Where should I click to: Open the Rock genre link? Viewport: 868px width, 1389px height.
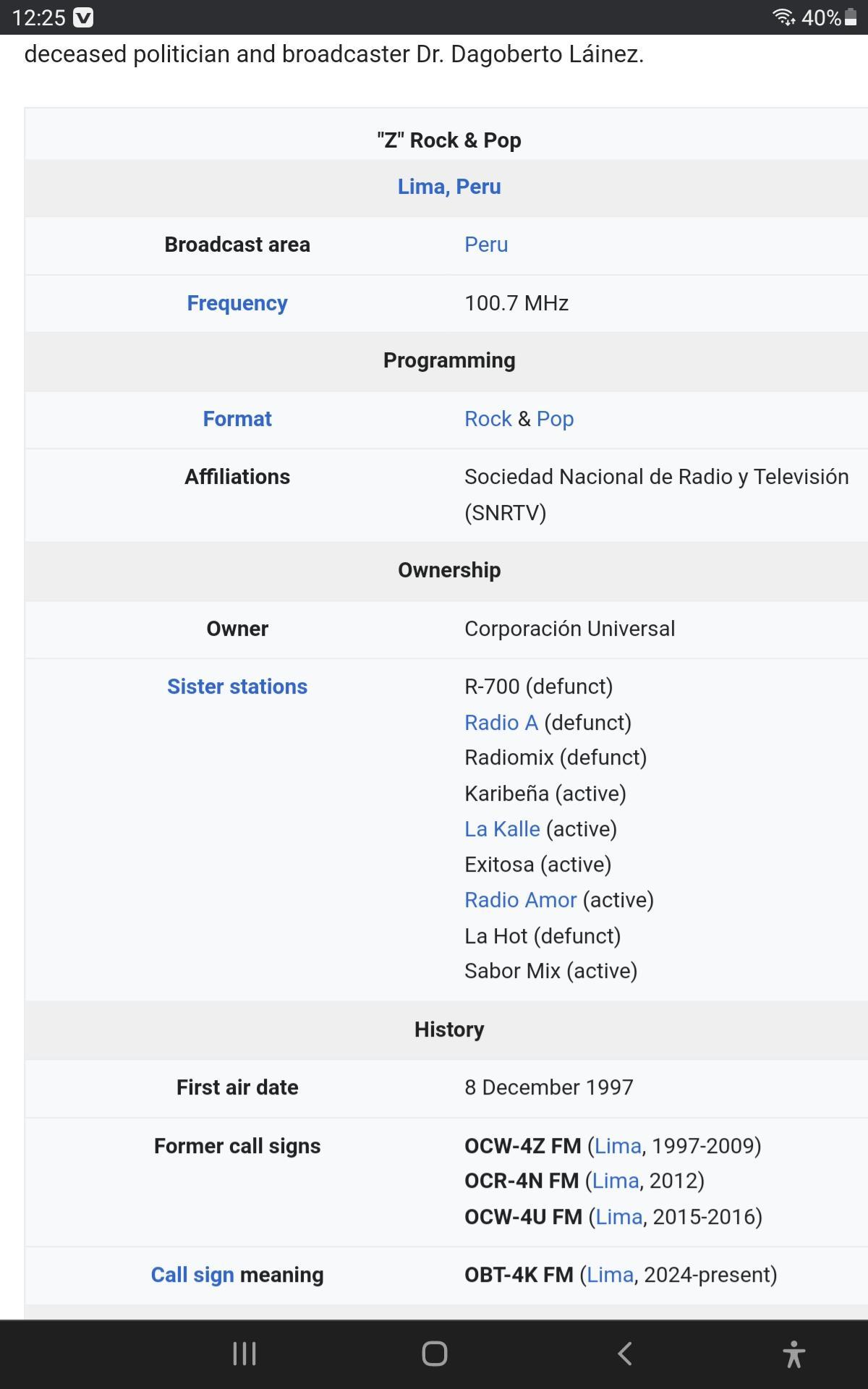coord(488,419)
